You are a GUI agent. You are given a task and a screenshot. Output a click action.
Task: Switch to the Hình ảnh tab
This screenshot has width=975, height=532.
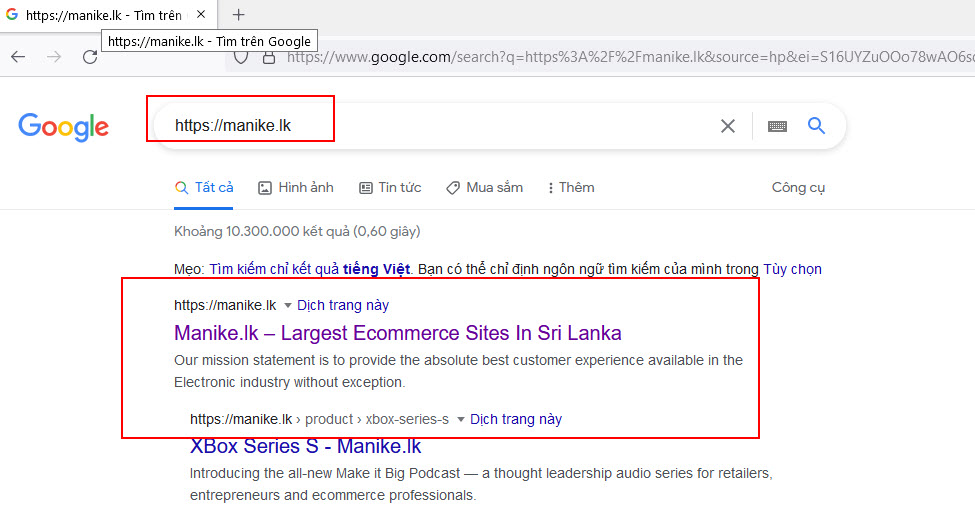296,188
